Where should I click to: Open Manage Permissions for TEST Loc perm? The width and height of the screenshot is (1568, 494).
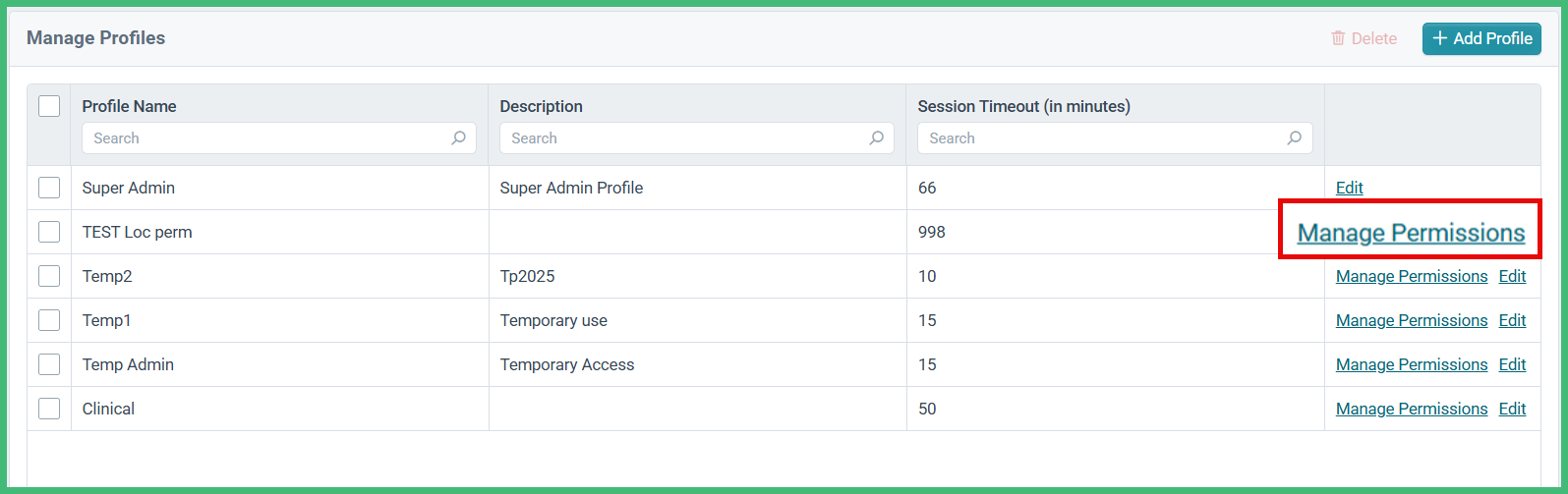tap(1411, 233)
